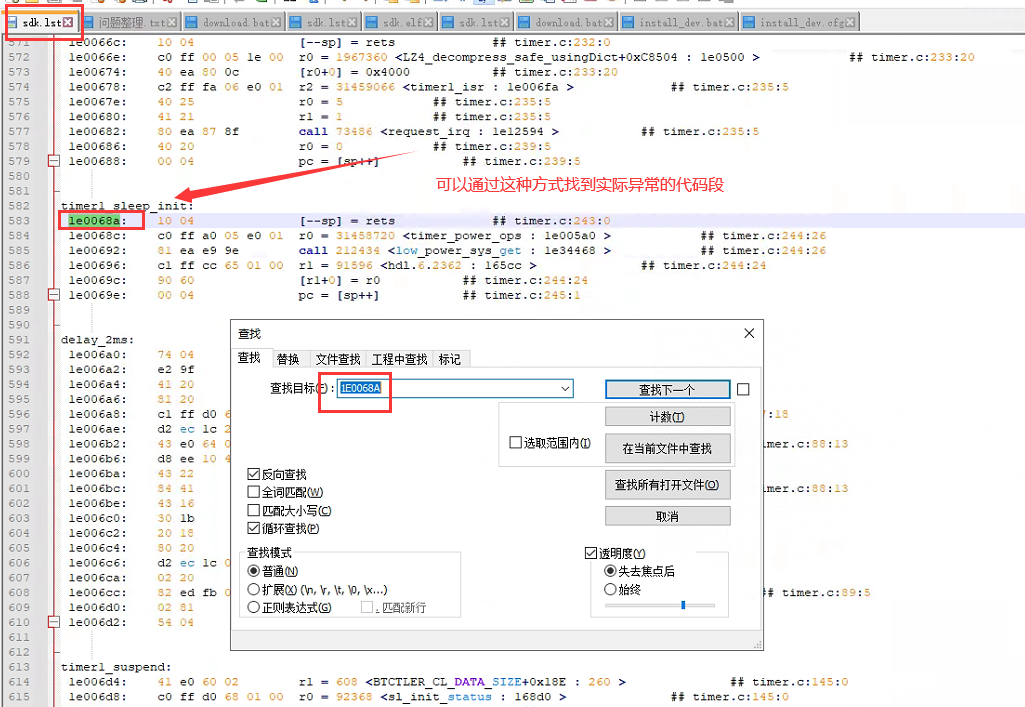Switch to the 问题整理.txt file tab

click(131, 22)
